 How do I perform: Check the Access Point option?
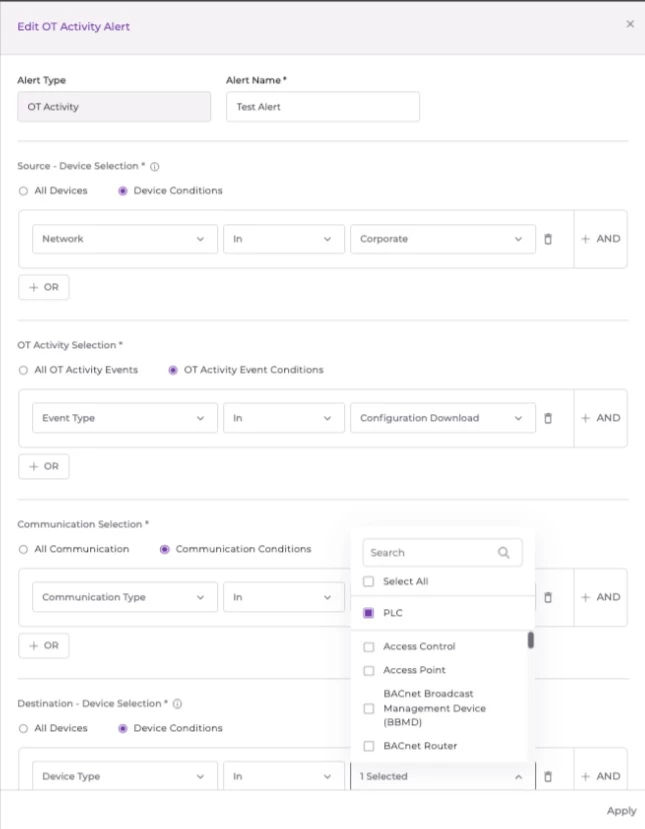(x=368, y=670)
